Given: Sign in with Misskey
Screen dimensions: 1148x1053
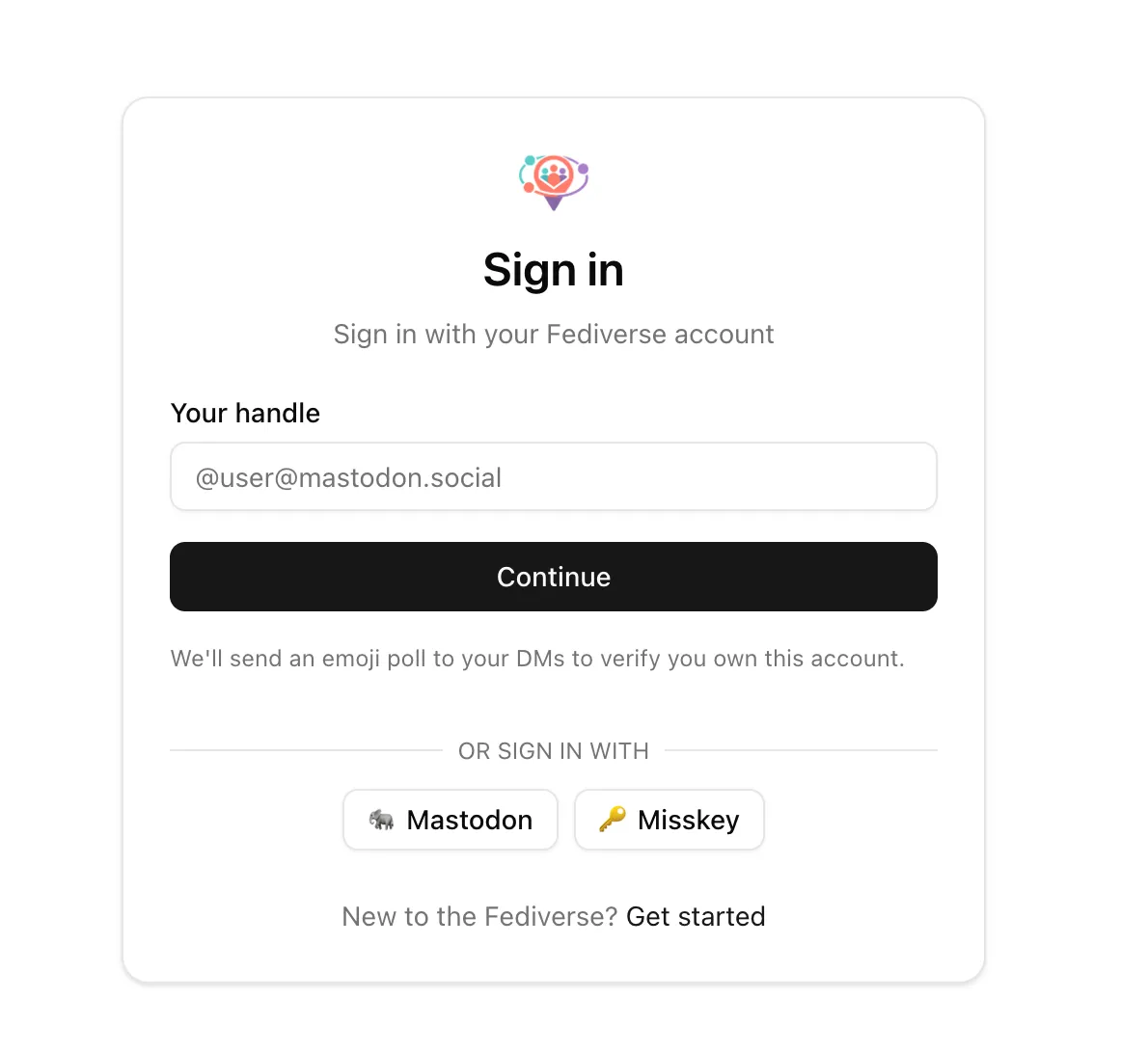Looking at the screenshot, I should 670,820.
